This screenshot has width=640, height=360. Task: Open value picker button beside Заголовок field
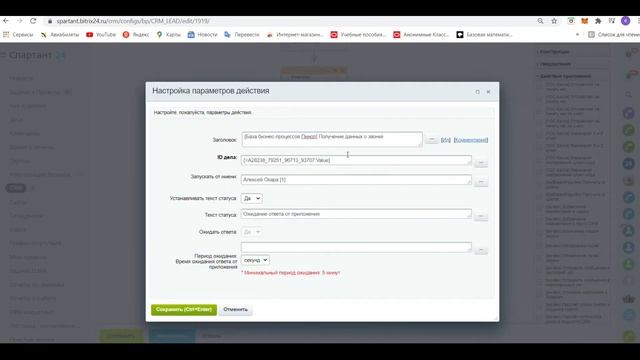tap(431, 140)
